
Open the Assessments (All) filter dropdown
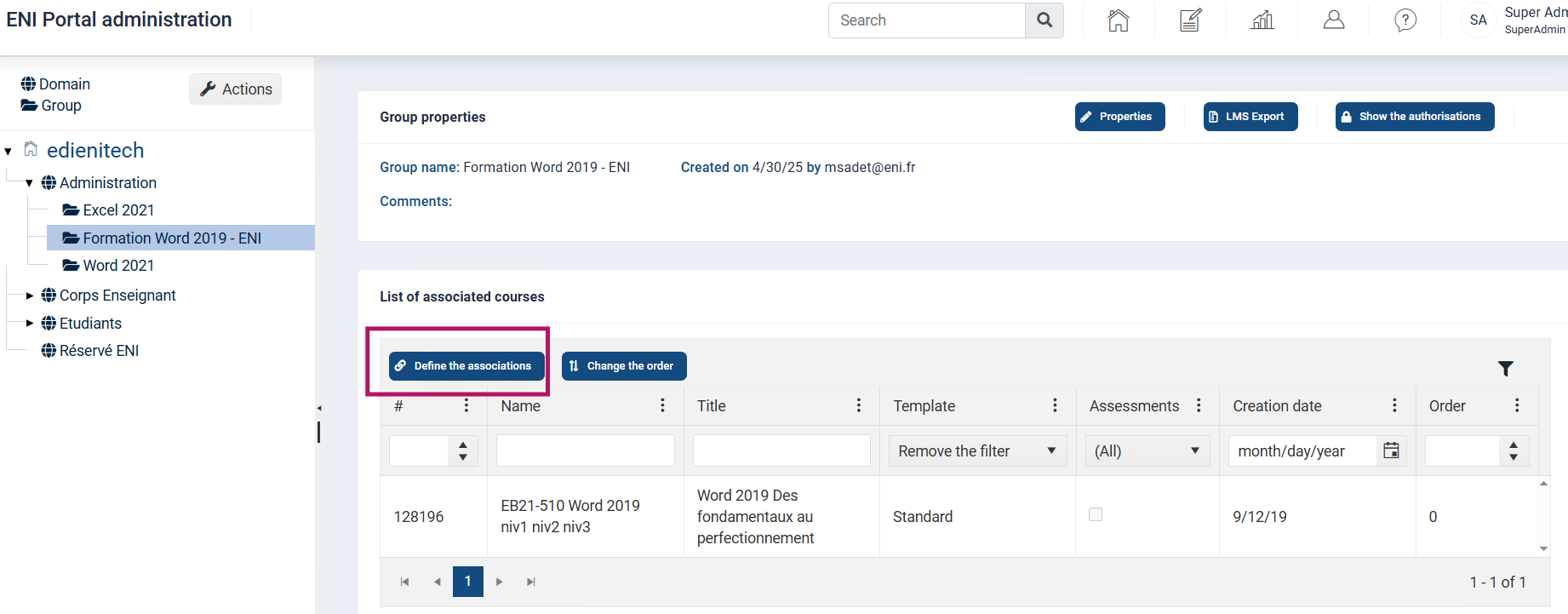click(1147, 450)
